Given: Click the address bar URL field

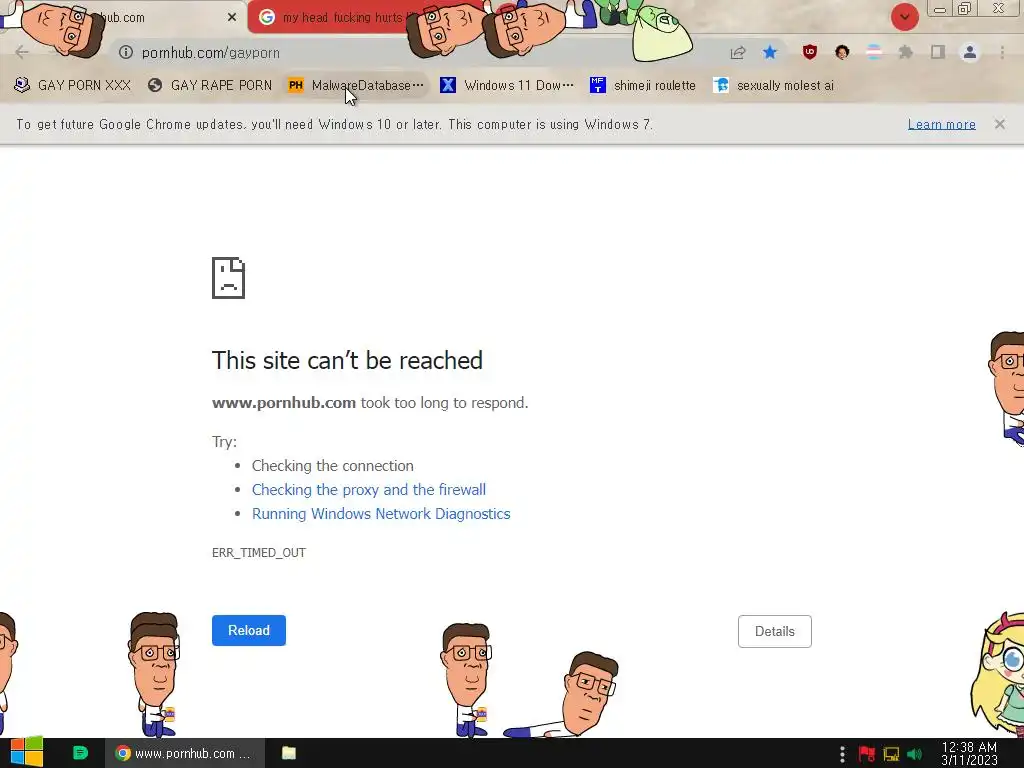Looking at the screenshot, I should pos(418,53).
